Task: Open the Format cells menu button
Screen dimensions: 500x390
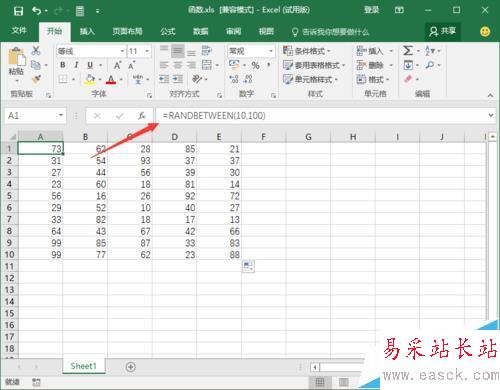Action: (x=373, y=79)
